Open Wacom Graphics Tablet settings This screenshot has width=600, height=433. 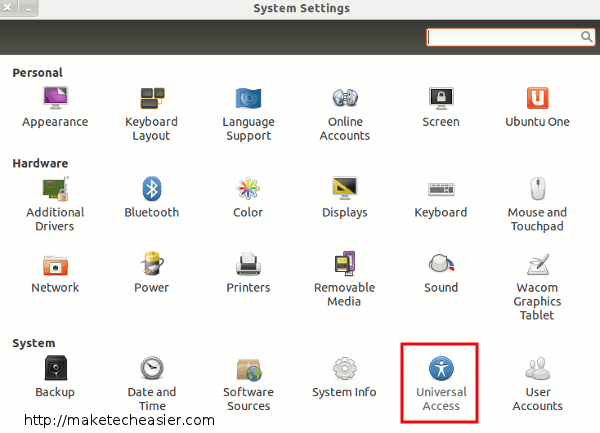(x=537, y=286)
